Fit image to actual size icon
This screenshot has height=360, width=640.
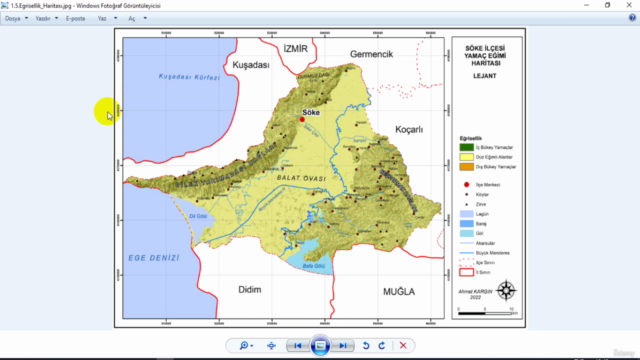tap(271, 346)
